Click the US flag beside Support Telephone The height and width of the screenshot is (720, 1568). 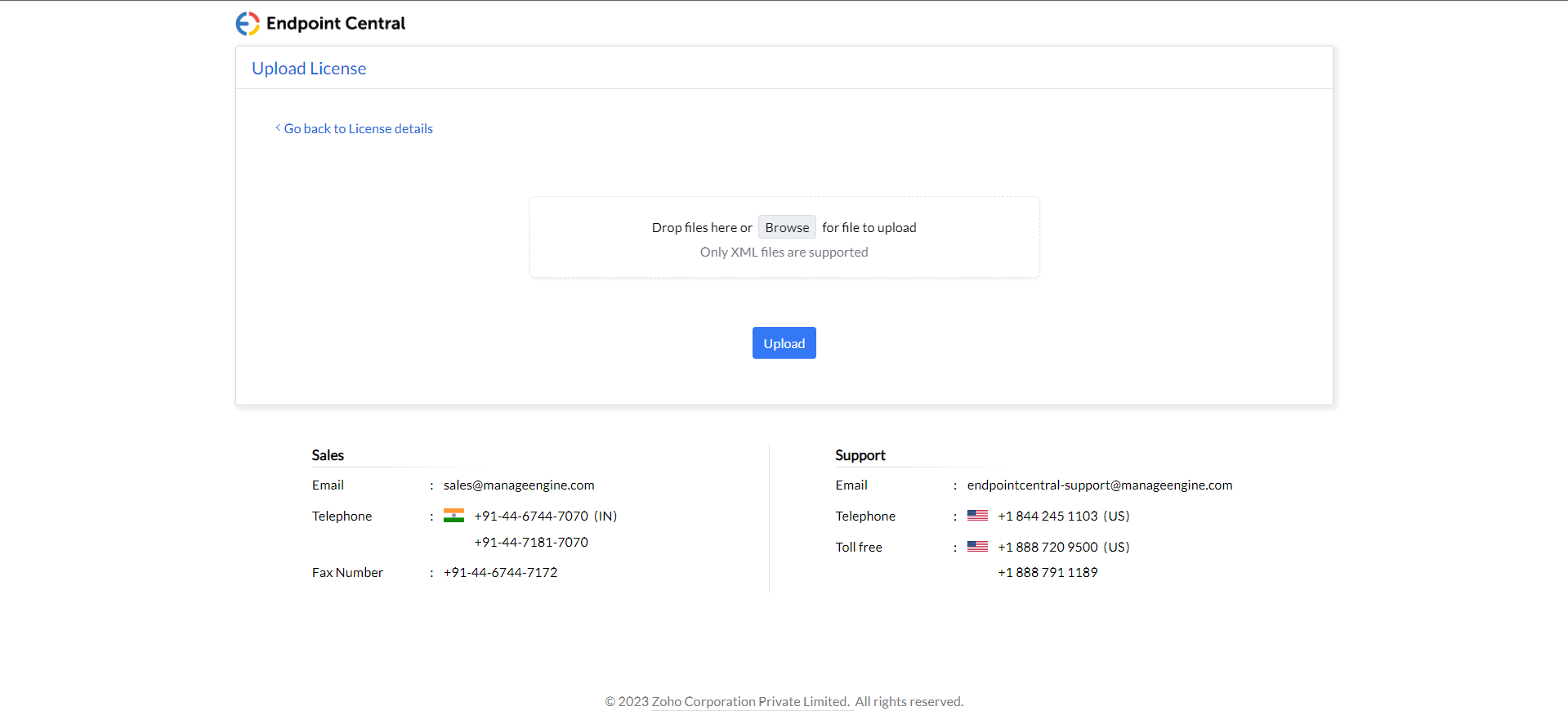(977, 516)
